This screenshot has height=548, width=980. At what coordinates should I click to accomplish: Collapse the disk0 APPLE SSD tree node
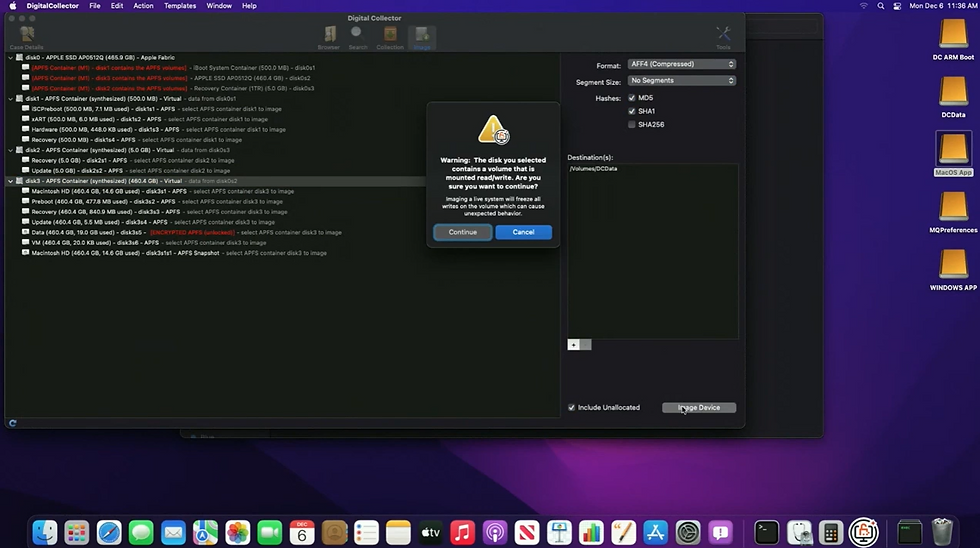(x=11, y=57)
